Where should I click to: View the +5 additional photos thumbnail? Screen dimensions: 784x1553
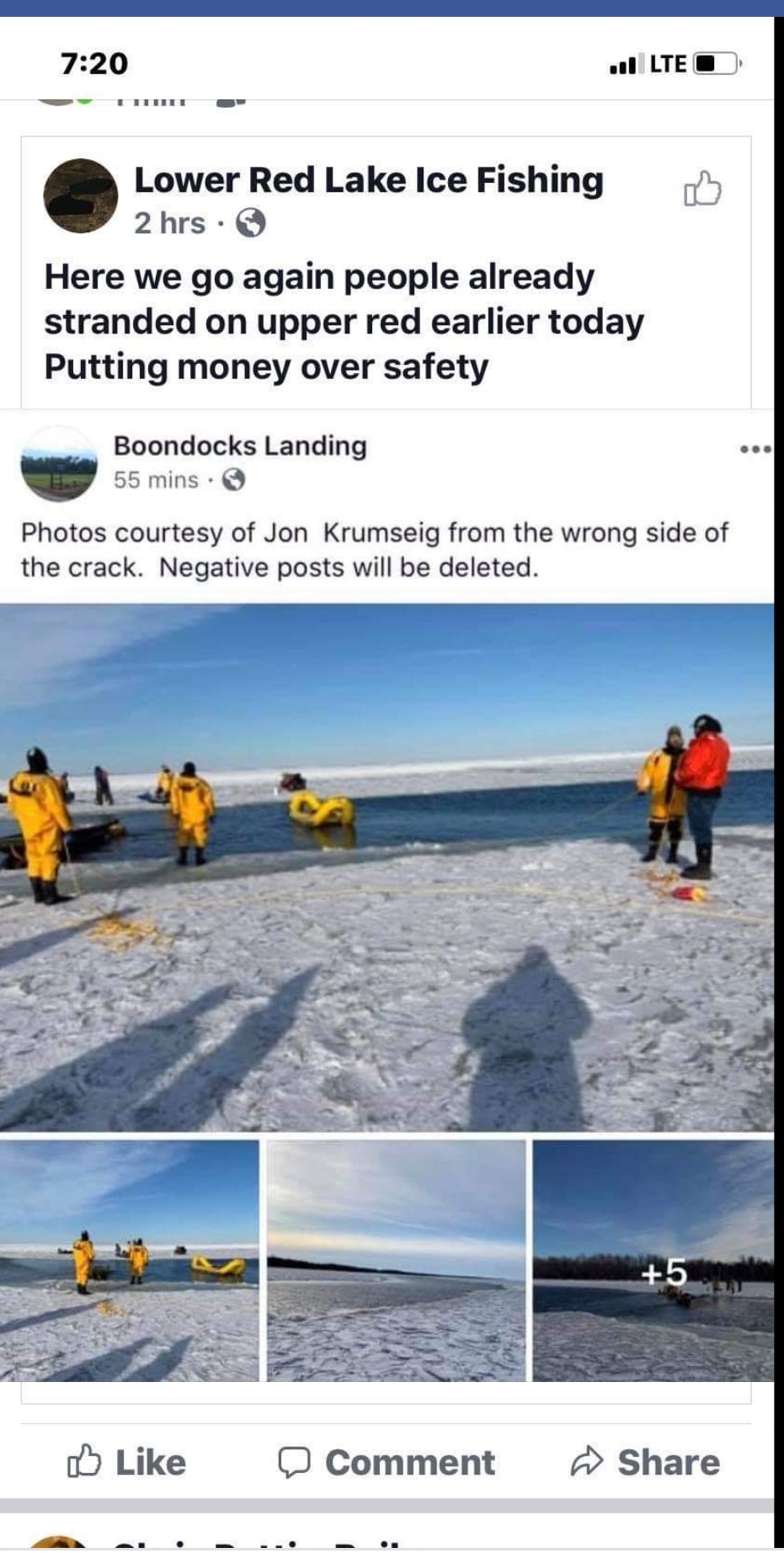coord(653,1261)
